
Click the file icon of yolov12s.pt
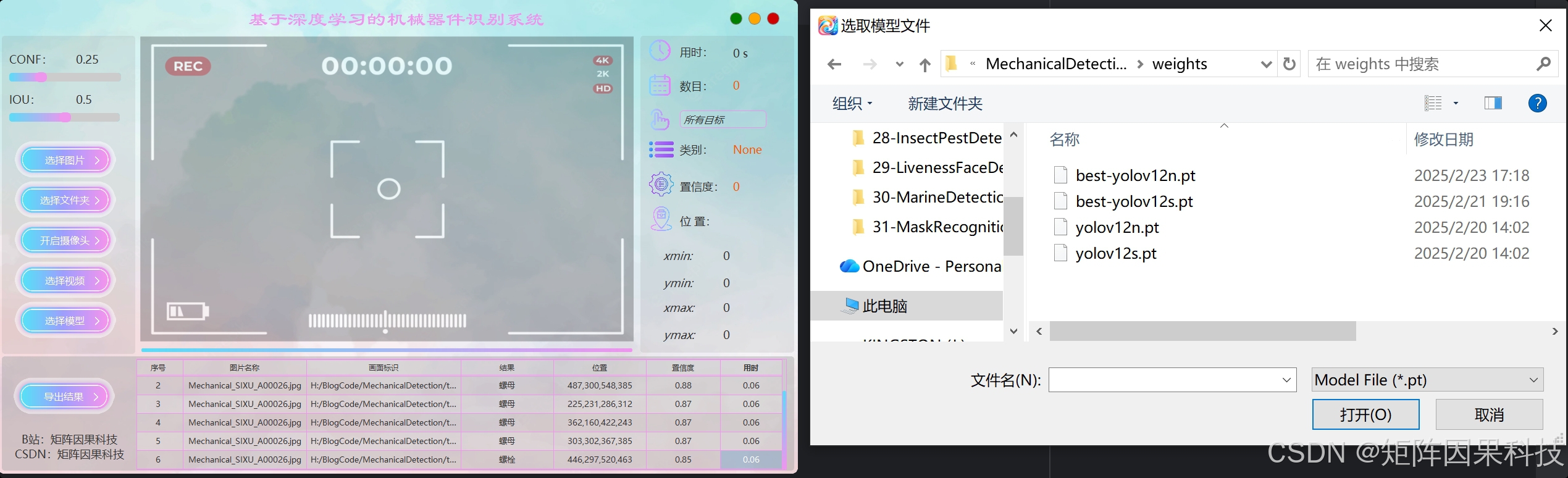pos(1060,253)
